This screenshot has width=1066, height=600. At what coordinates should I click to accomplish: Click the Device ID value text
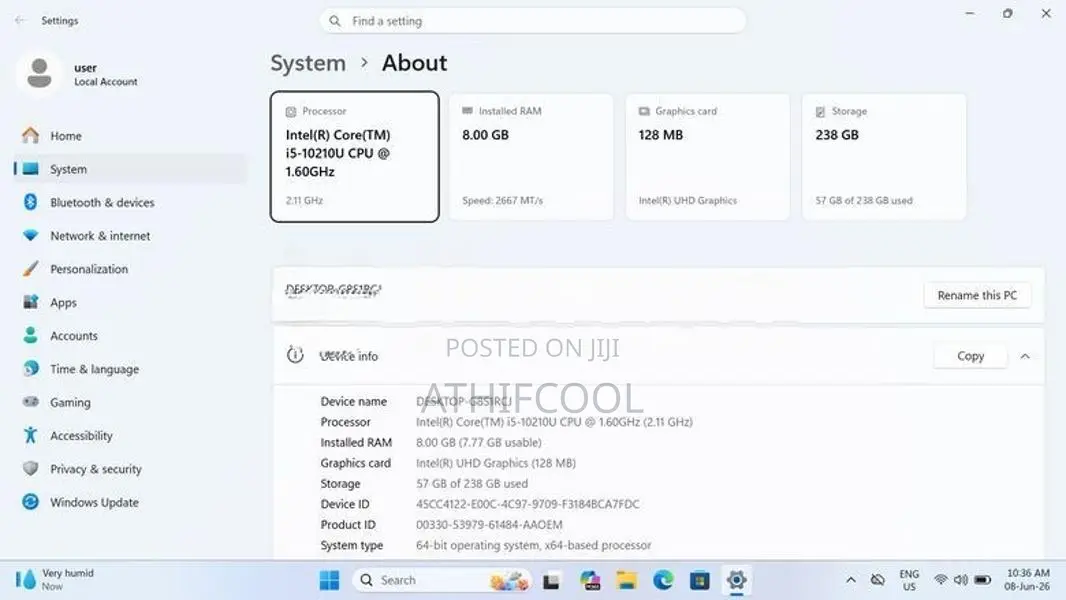click(x=528, y=504)
